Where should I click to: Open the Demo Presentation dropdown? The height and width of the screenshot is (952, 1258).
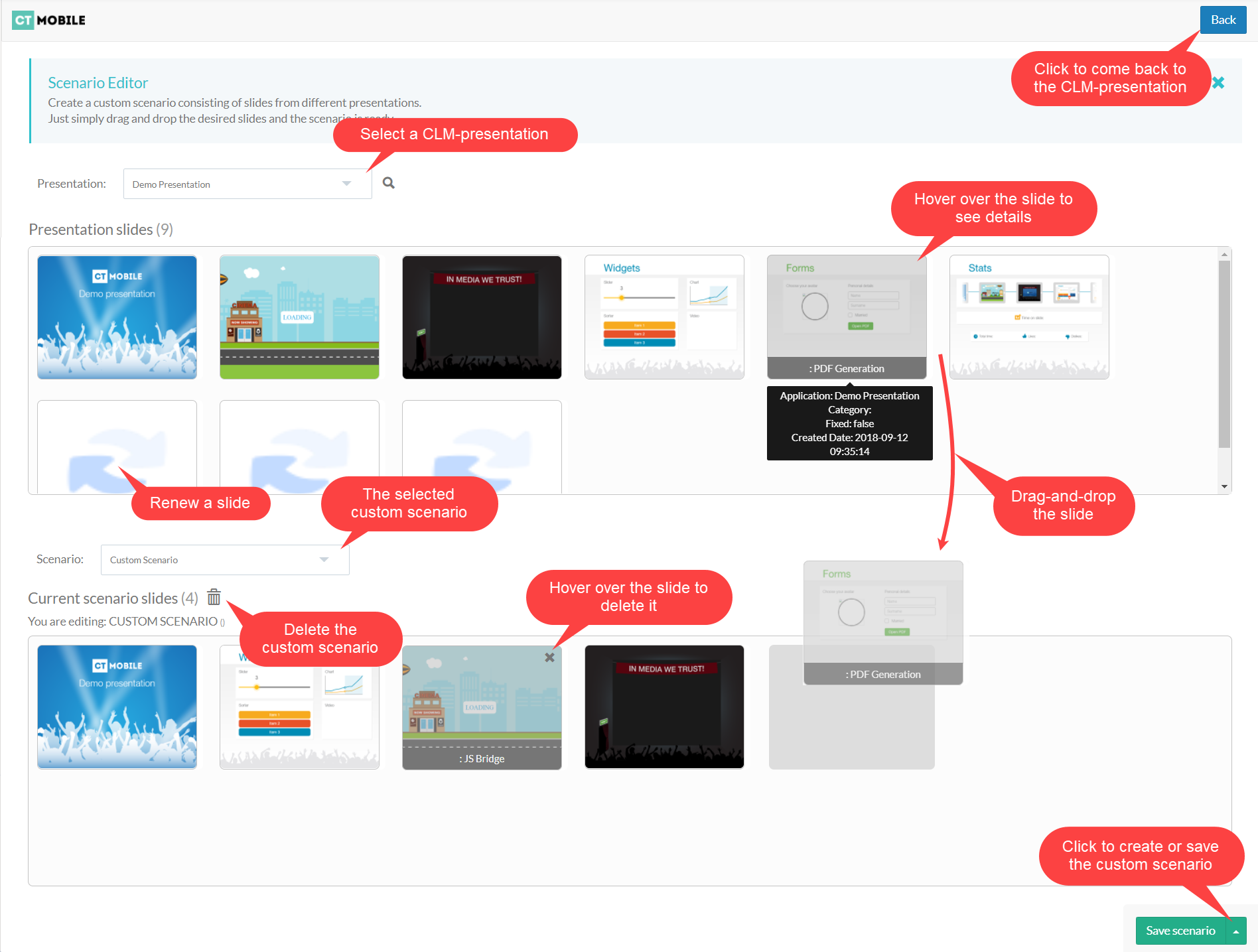[x=247, y=184]
